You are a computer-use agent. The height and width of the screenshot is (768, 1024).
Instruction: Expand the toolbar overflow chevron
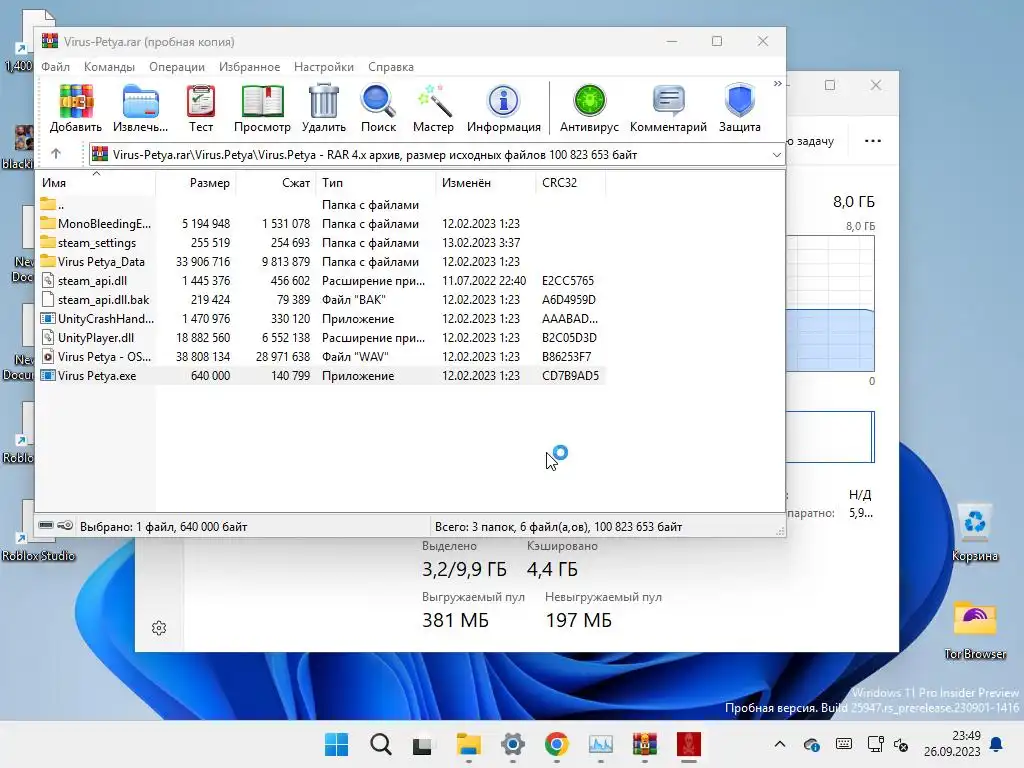click(x=777, y=84)
